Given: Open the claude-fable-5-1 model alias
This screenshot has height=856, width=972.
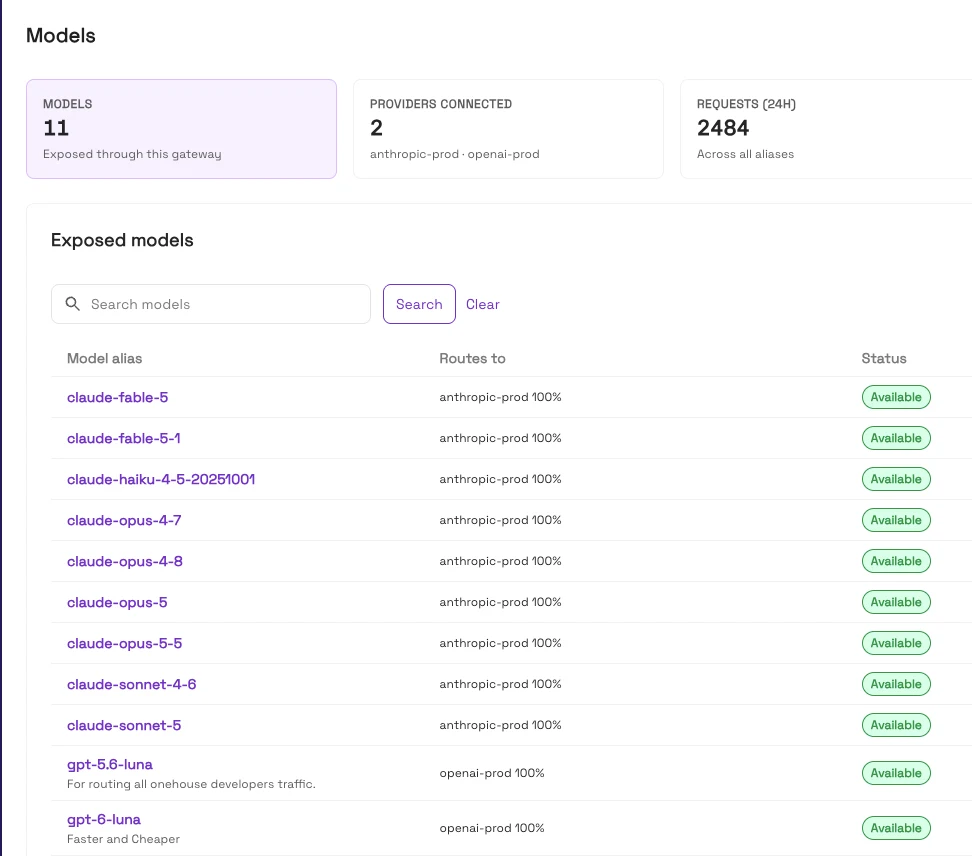Looking at the screenshot, I should click(x=123, y=438).
